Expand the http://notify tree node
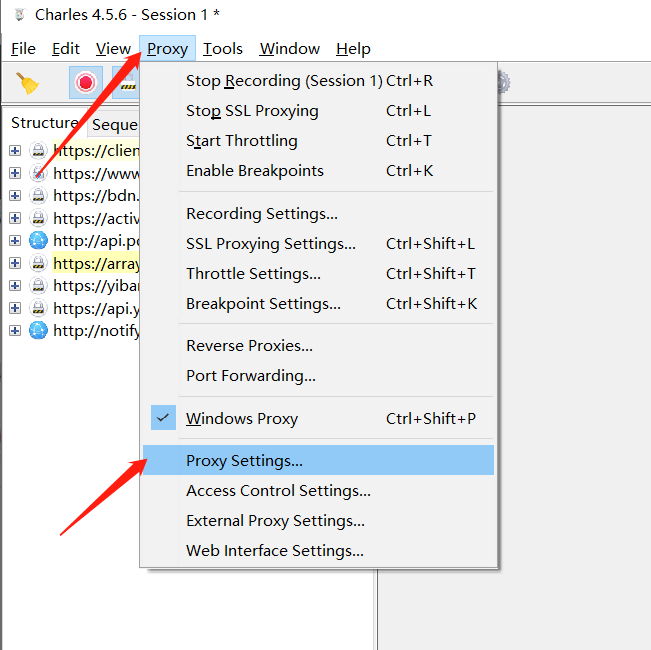The height and width of the screenshot is (650, 651). pos(15,330)
